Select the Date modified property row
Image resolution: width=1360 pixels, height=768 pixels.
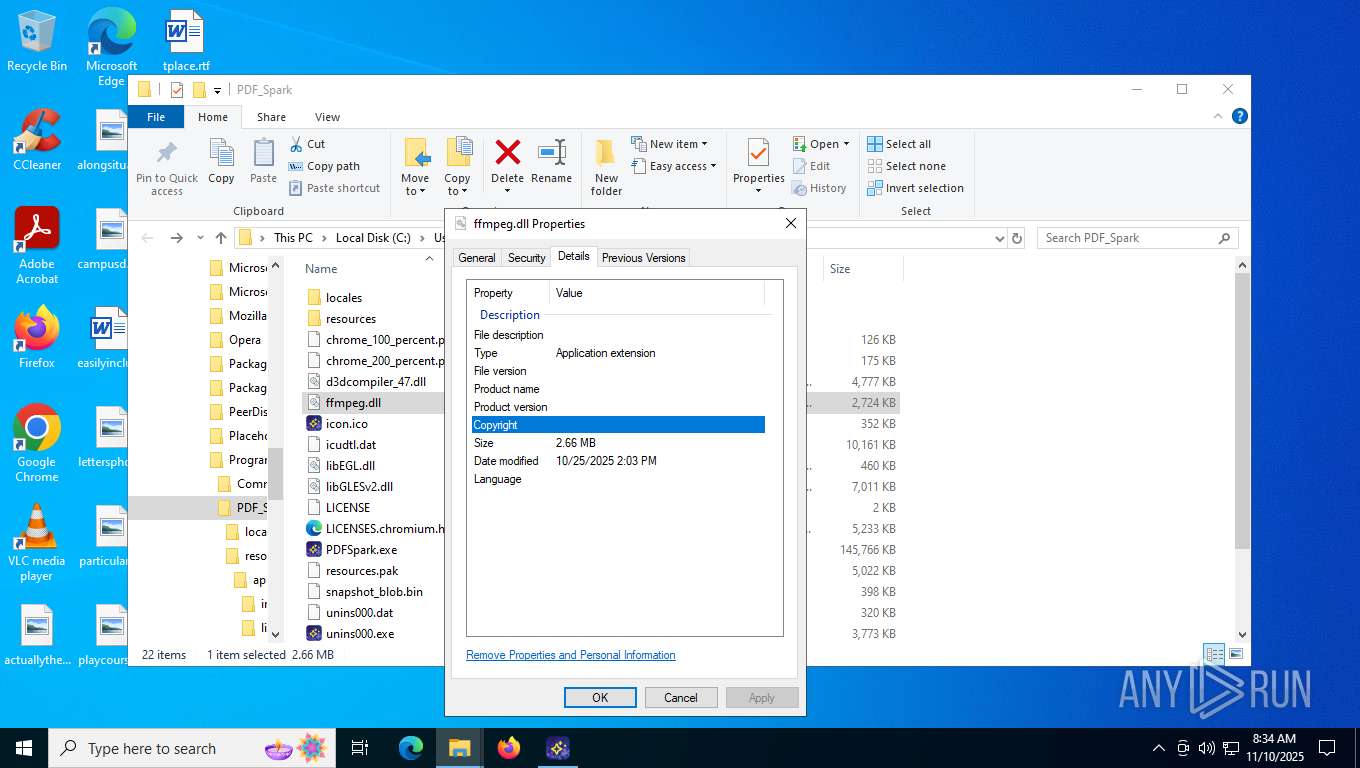click(x=618, y=461)
